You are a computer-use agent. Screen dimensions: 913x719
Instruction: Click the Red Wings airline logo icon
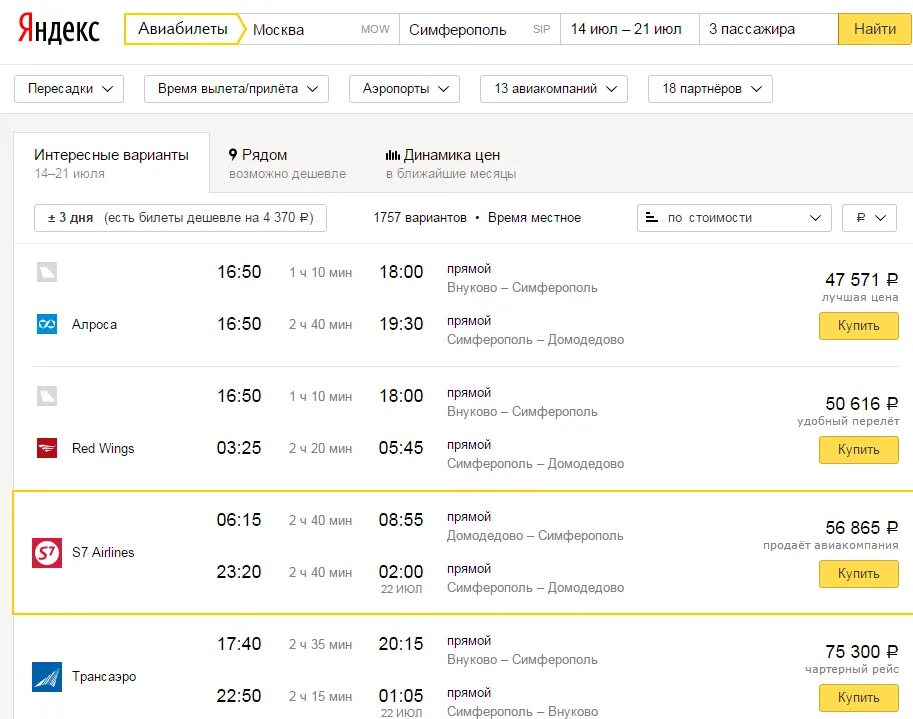click(47, 448)
